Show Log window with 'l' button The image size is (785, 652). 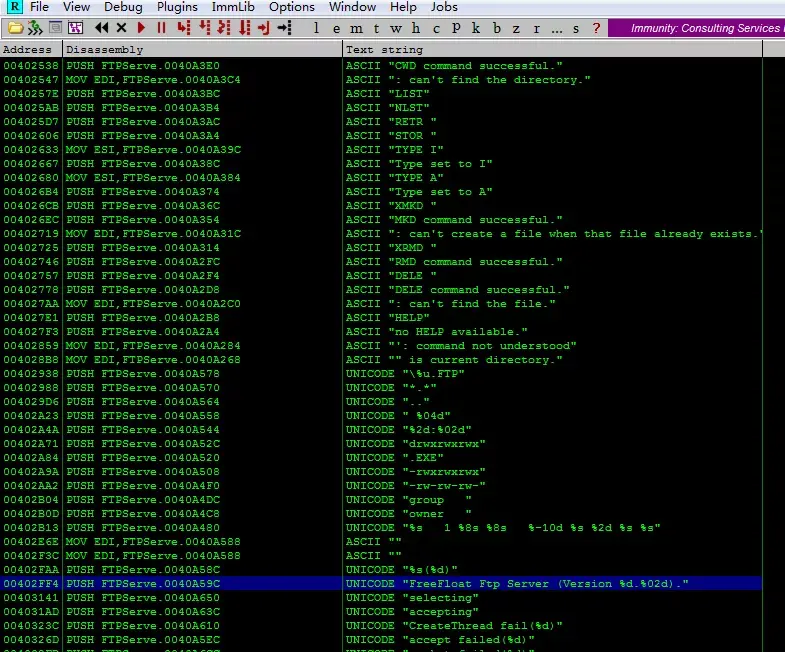pos(316,28)
